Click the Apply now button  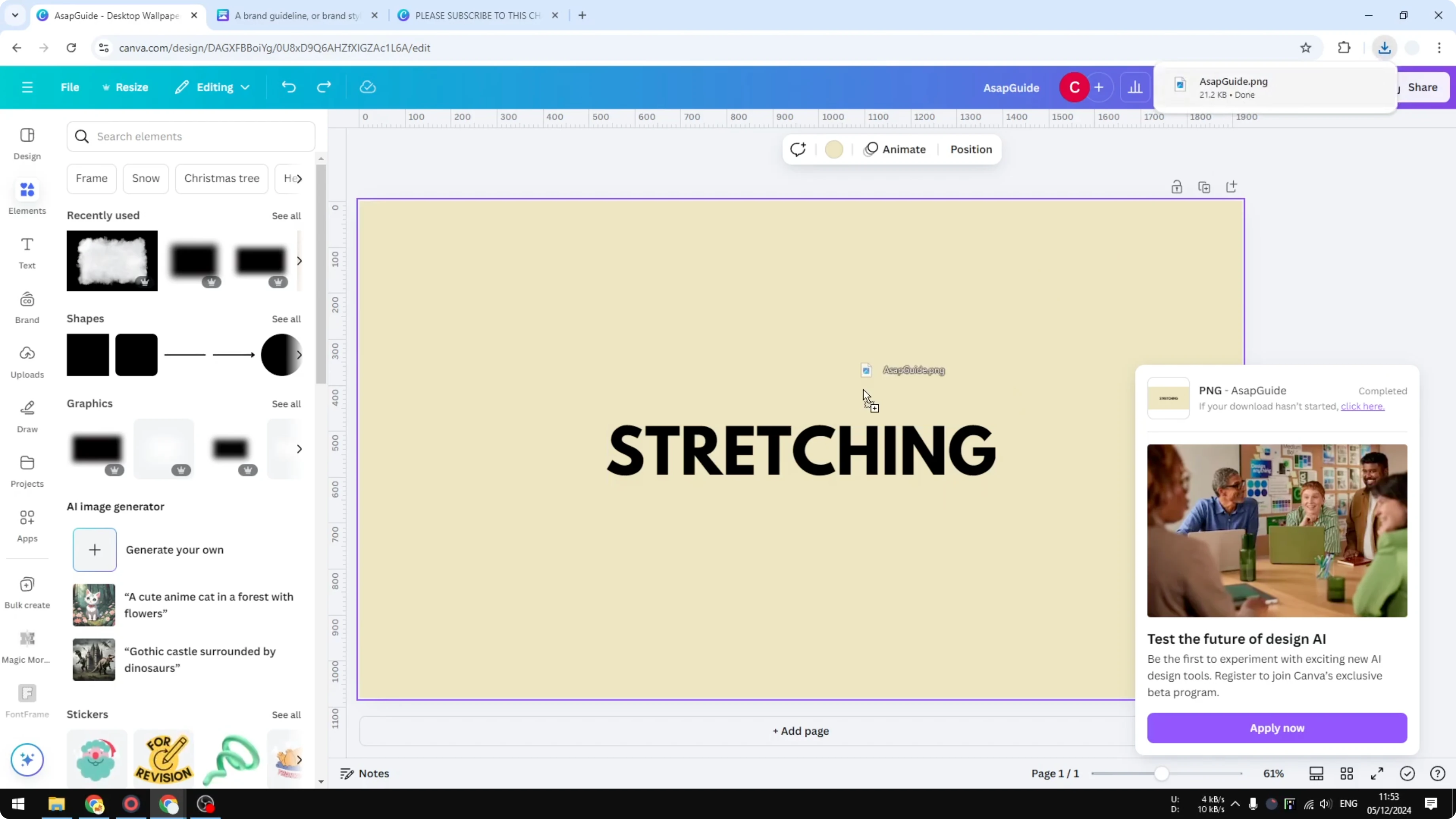point(1277,728)
